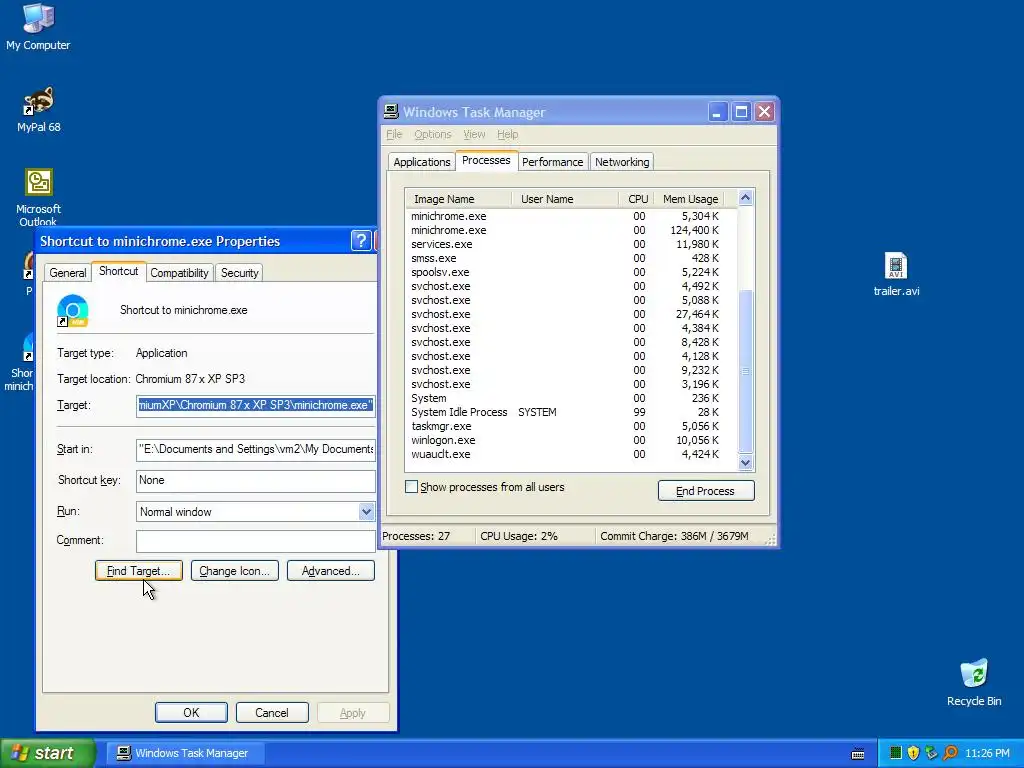Click the Comment field
This screenshot has height=768, width=1024.
[255, 541]
